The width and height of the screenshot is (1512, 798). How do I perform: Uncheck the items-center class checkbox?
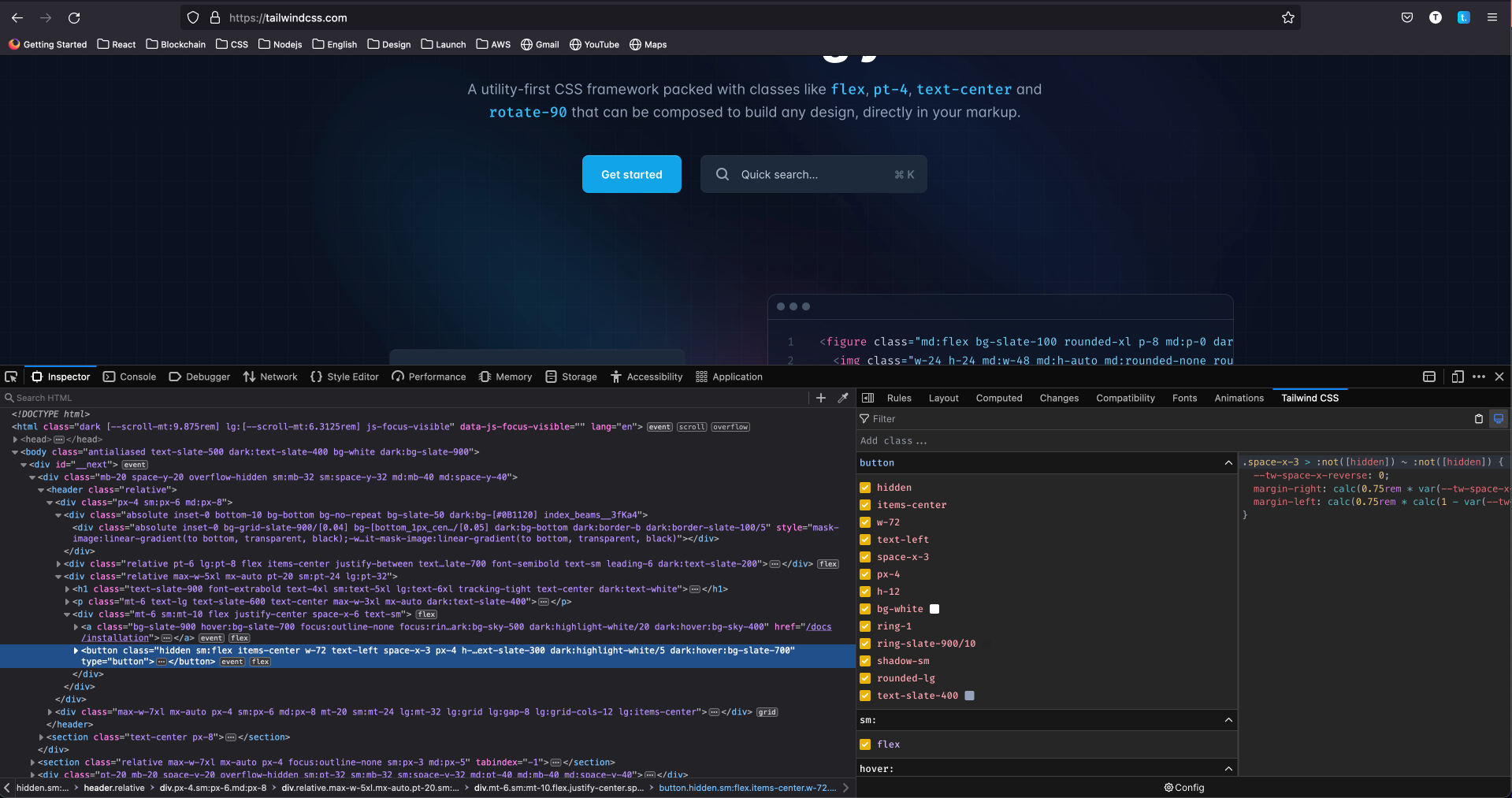point(865,505)
